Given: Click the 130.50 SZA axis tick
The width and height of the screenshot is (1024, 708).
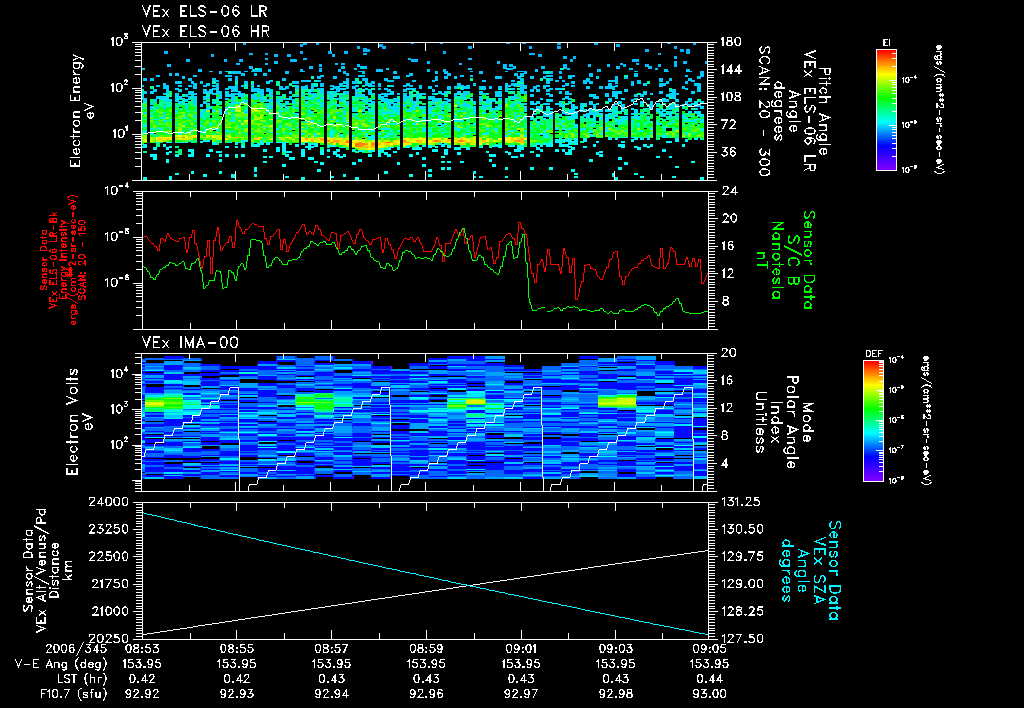Looking at the screenshot, I should pos(740,529).
